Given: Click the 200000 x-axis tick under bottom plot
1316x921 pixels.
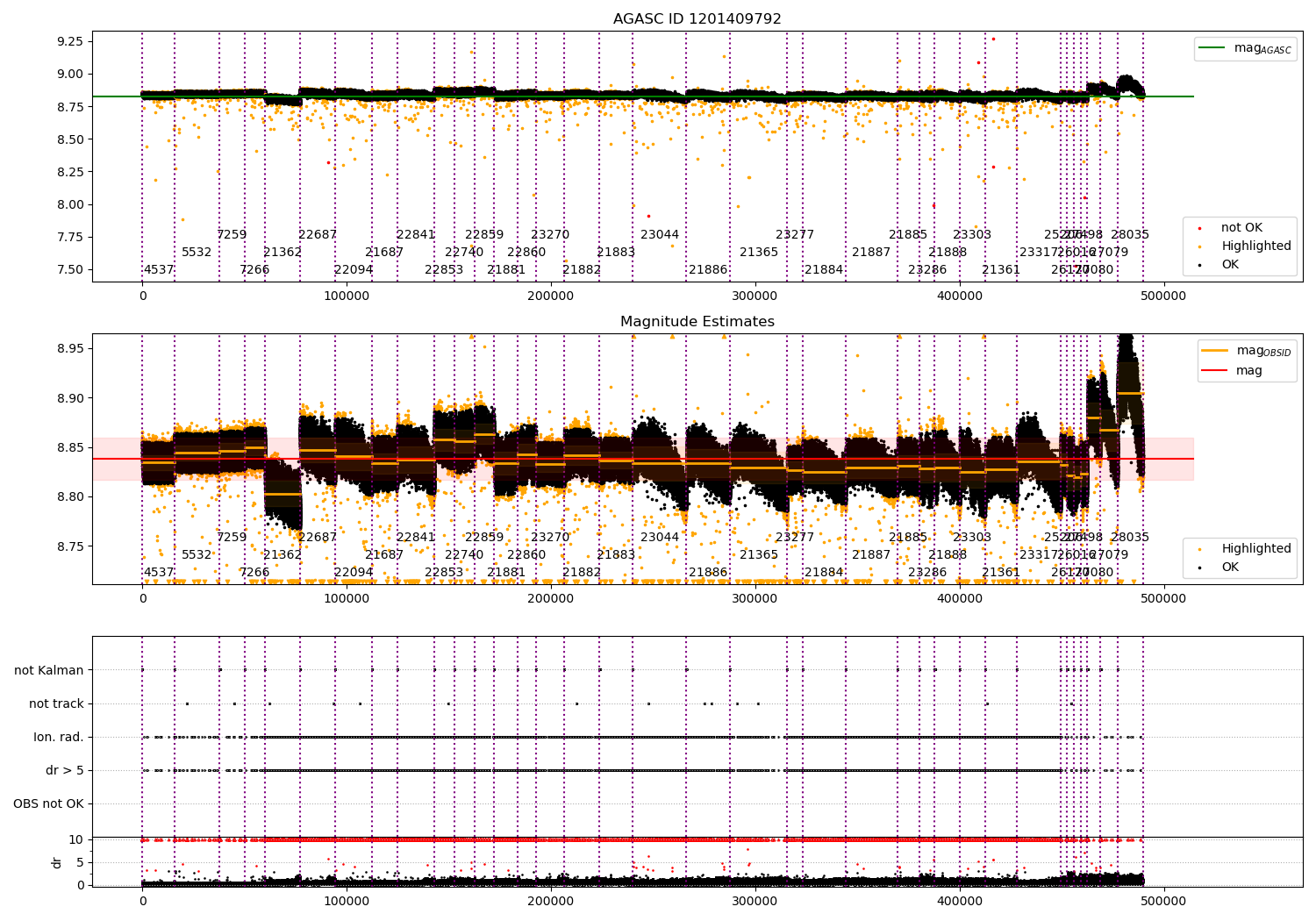Looking at the screenshot, I should [x=551, y=901].
